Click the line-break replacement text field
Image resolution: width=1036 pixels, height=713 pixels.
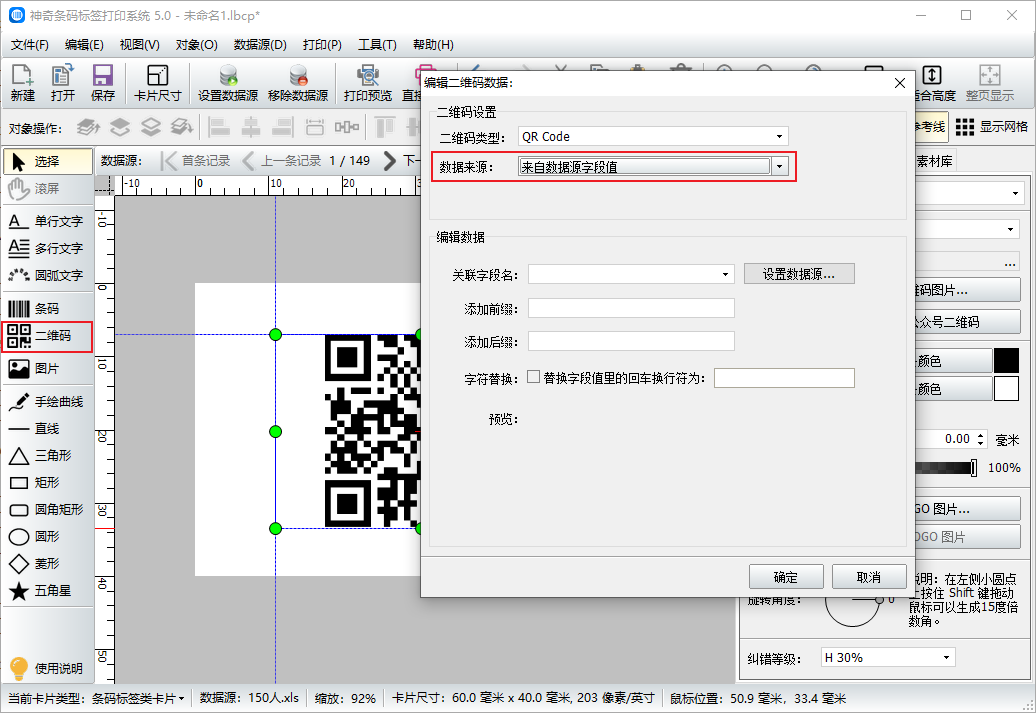(x=784, y=378)
